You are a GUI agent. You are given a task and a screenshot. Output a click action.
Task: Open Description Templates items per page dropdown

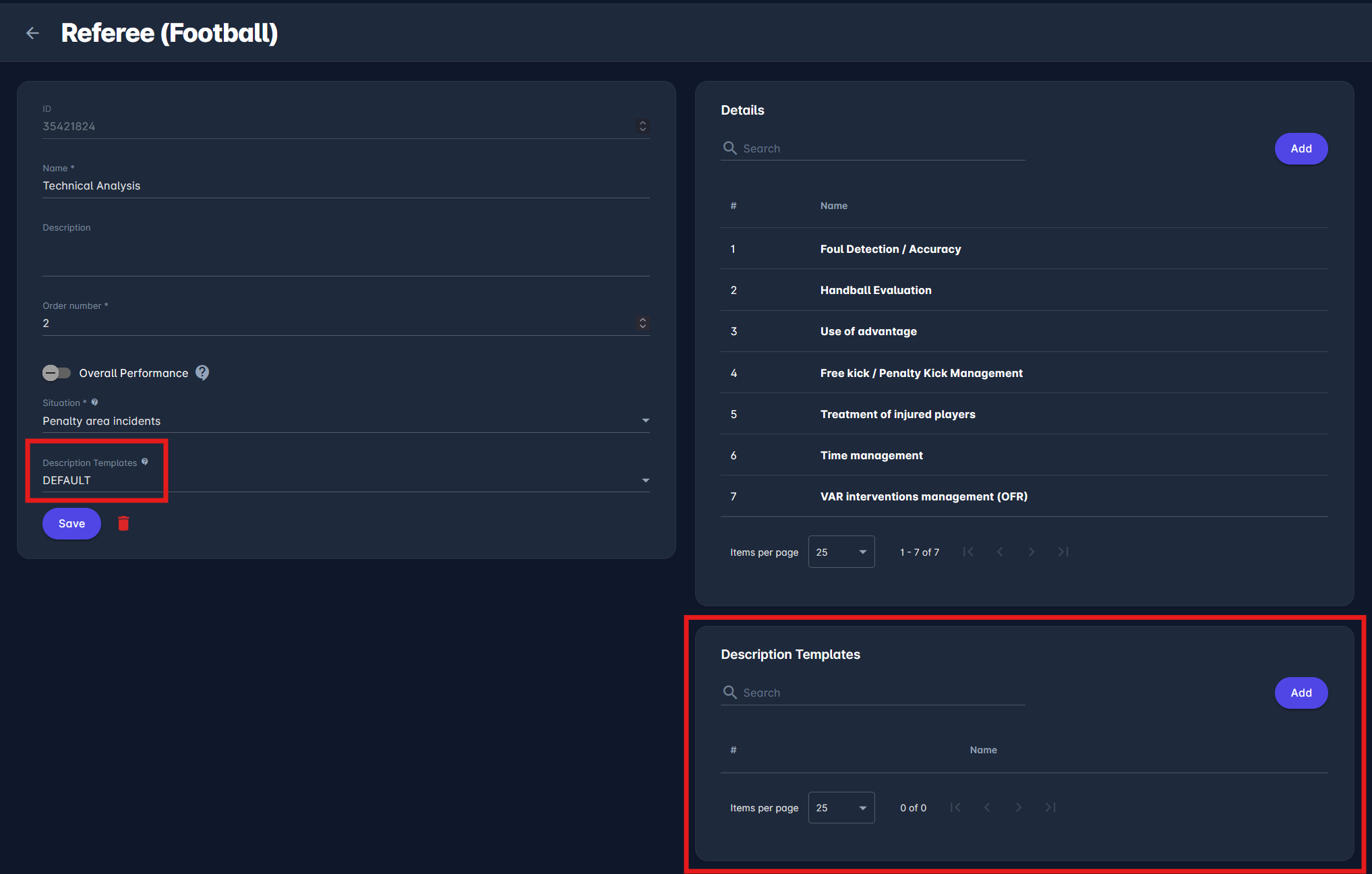point(841,807)
